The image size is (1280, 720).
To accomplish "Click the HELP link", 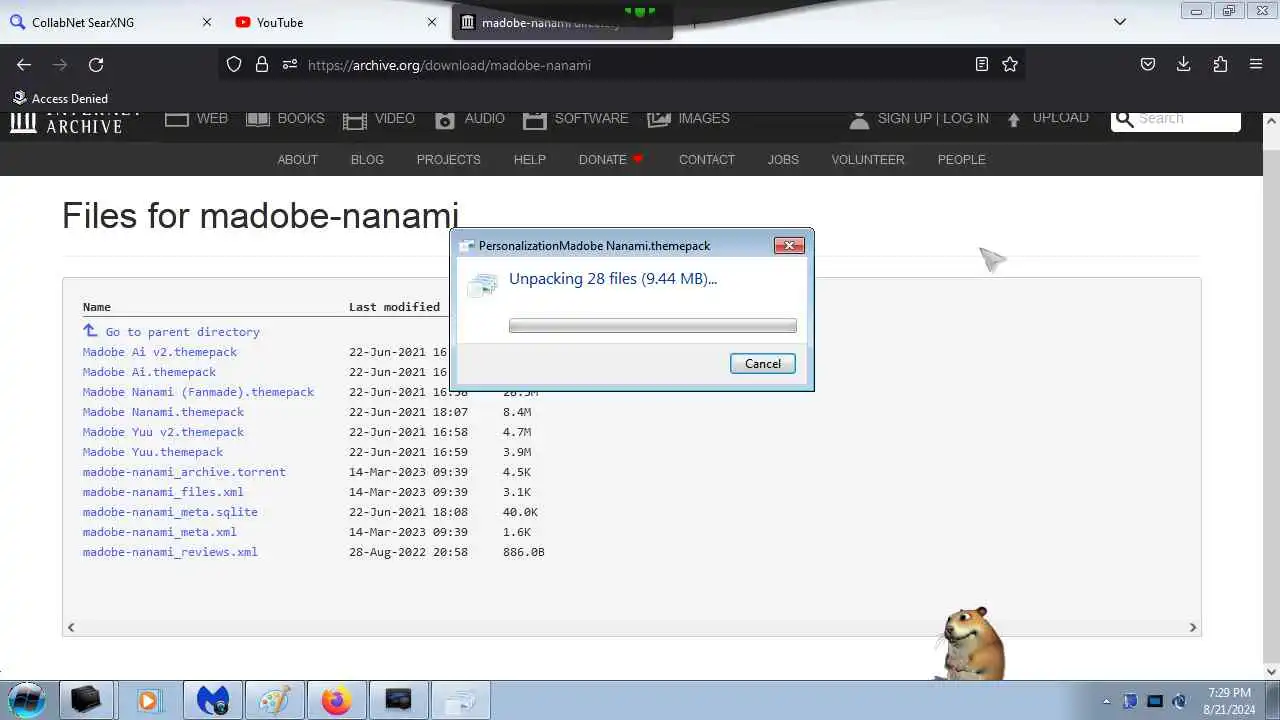I will click(529, 160).
